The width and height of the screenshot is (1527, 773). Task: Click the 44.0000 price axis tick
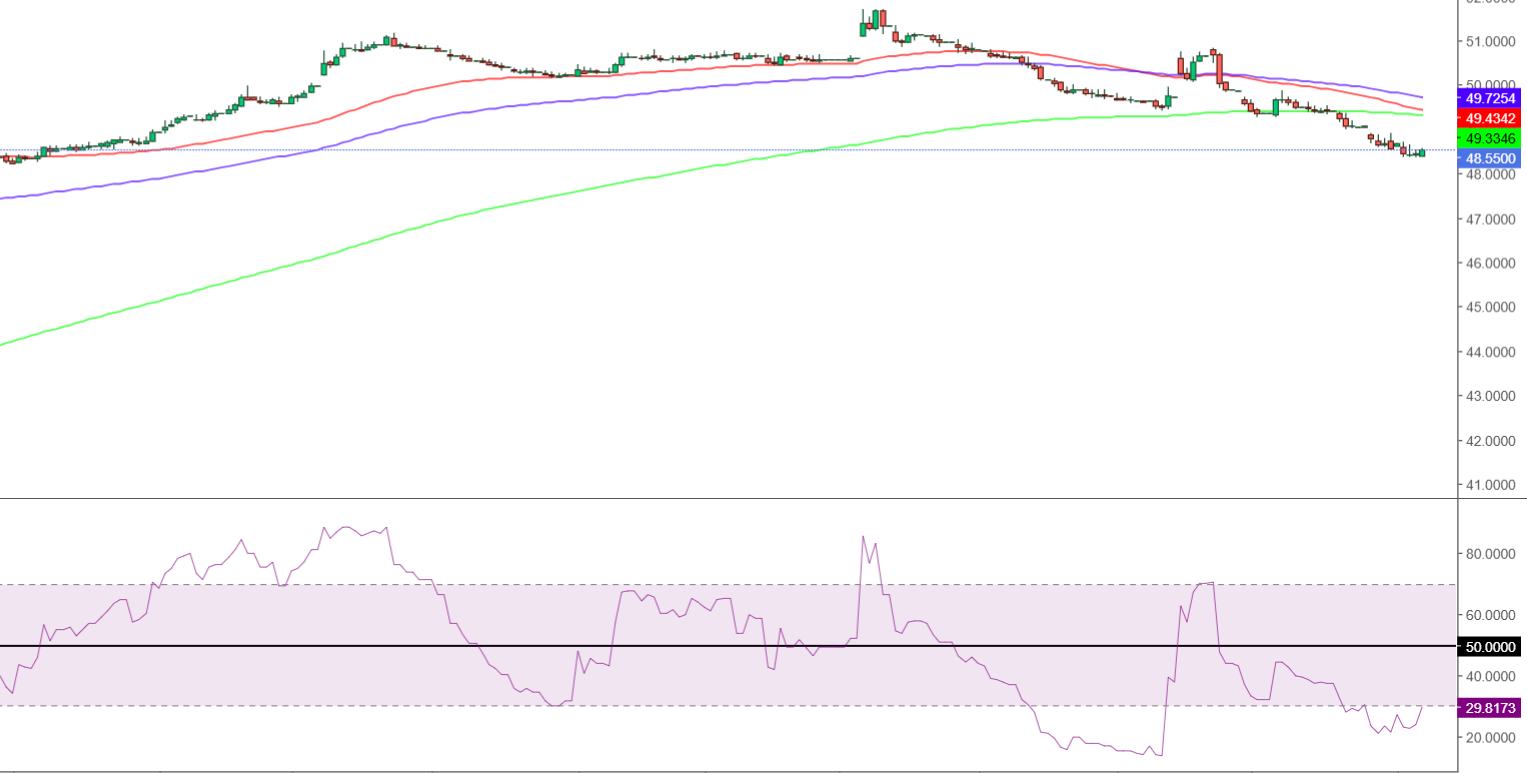[x=1491, y=352]
